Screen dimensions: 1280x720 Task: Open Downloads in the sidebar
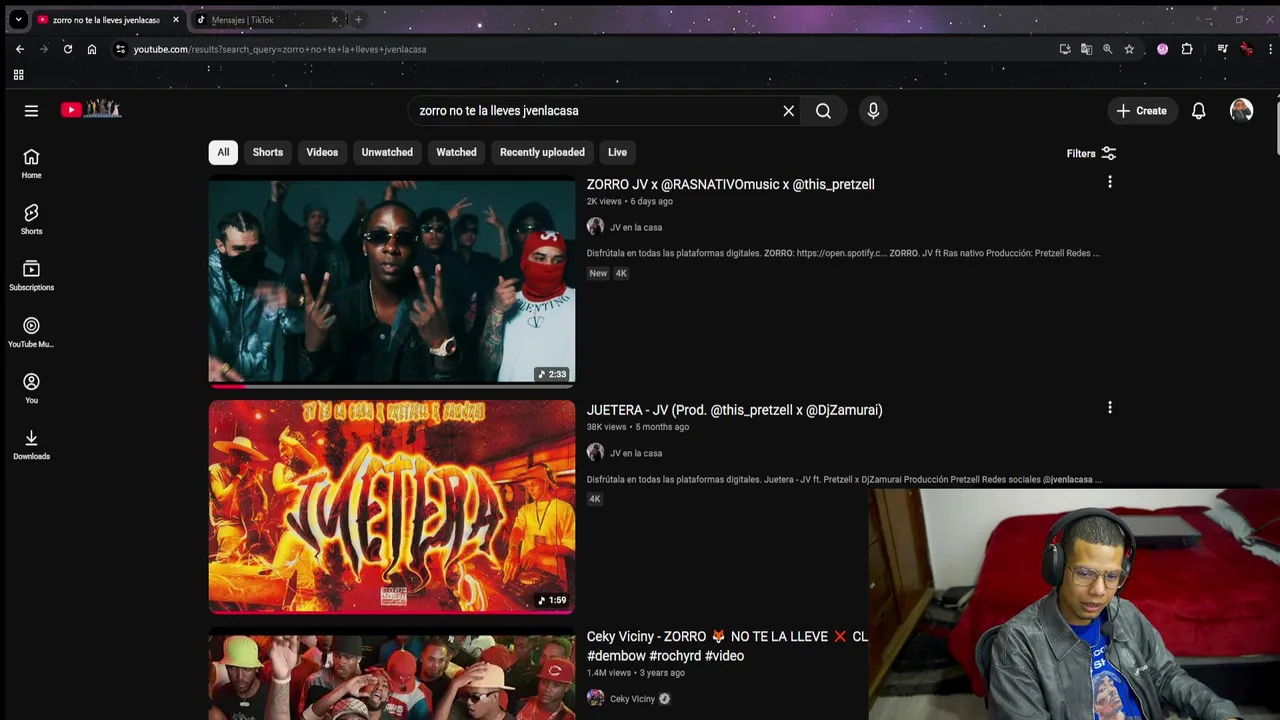coord(31,445)
